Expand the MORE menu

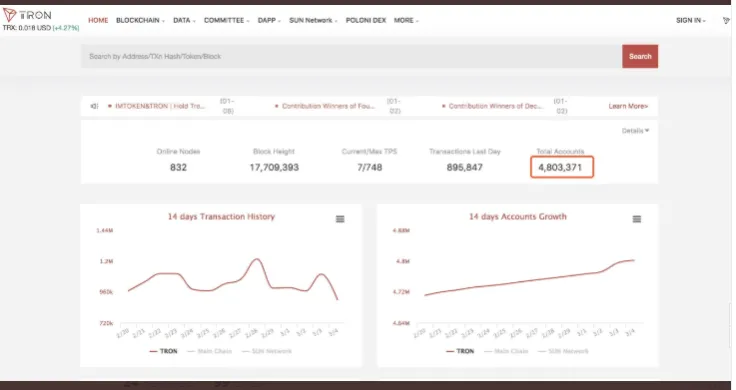tap(406, 20)
